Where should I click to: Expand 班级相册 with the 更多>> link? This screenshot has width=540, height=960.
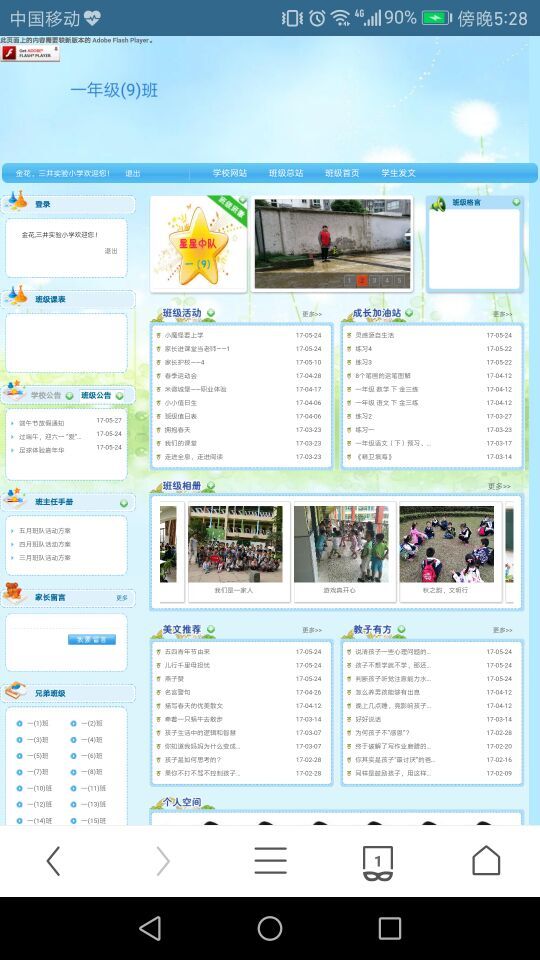pyautogui.click(x=499, y=486)
